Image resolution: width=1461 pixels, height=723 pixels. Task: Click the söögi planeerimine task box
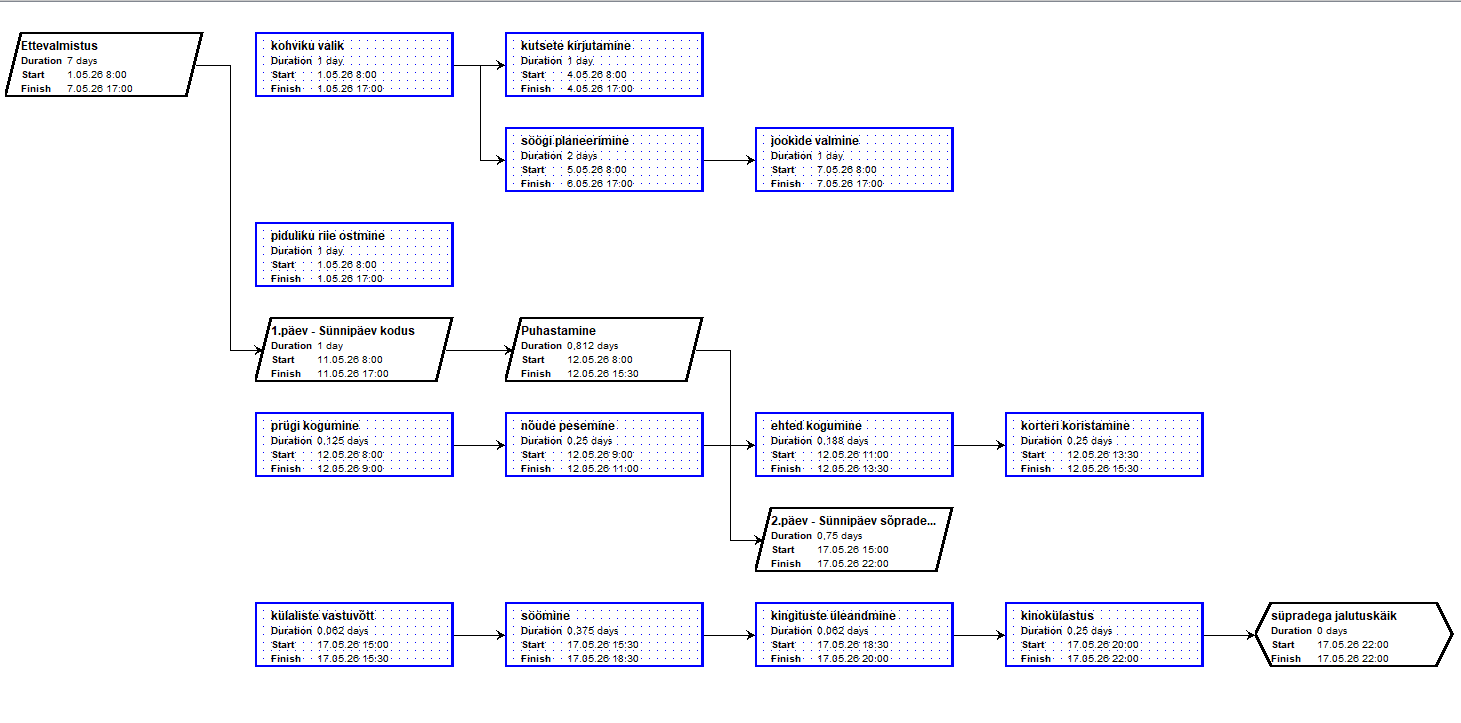pyautogui.click(x=604, y=160)
